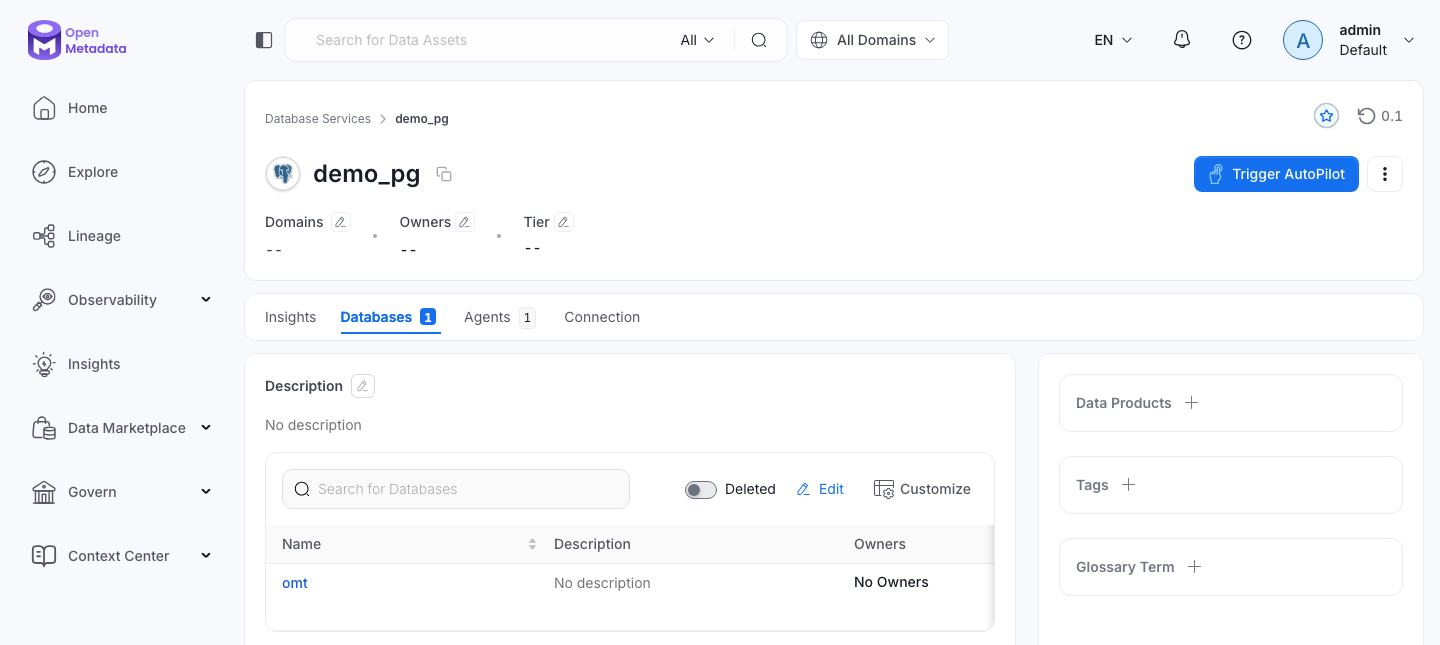This screenshot has height=645, width=1440.
Task: Expand the Observability menu
Action: point(206,300)
